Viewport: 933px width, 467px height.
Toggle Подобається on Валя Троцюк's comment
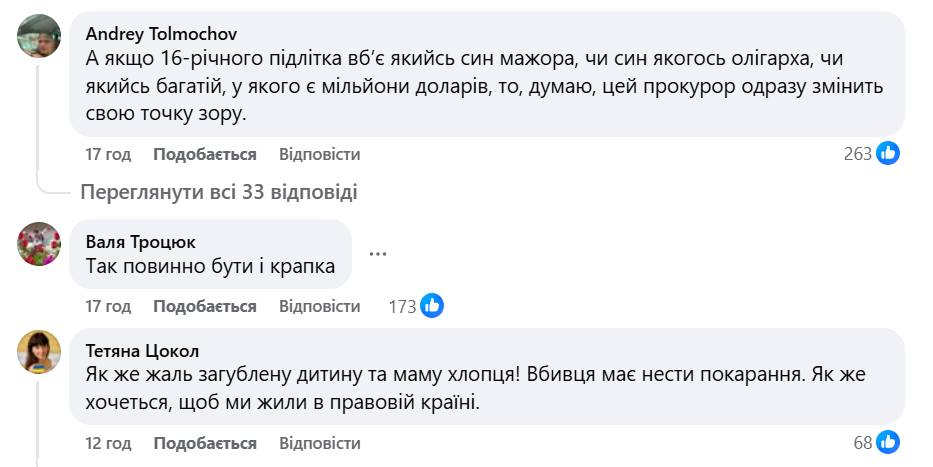205,307
